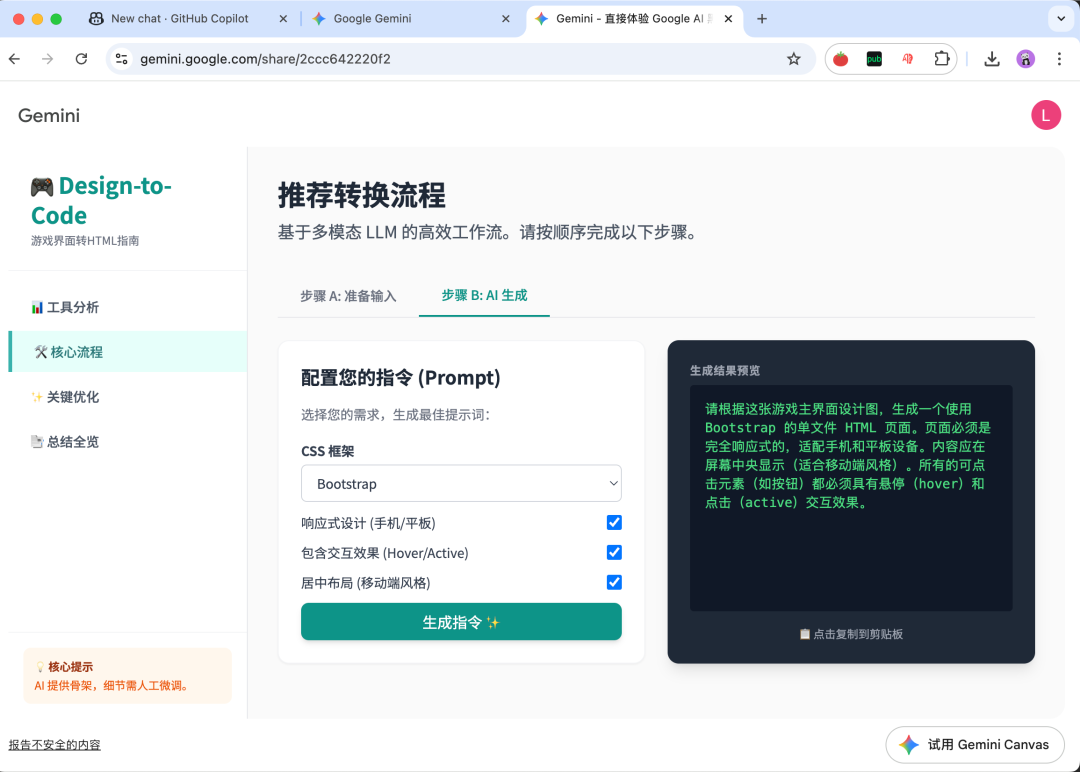The image size is (1080, 772).
Task: Close the Google Gemini tab
Action: tap(506, 19)
